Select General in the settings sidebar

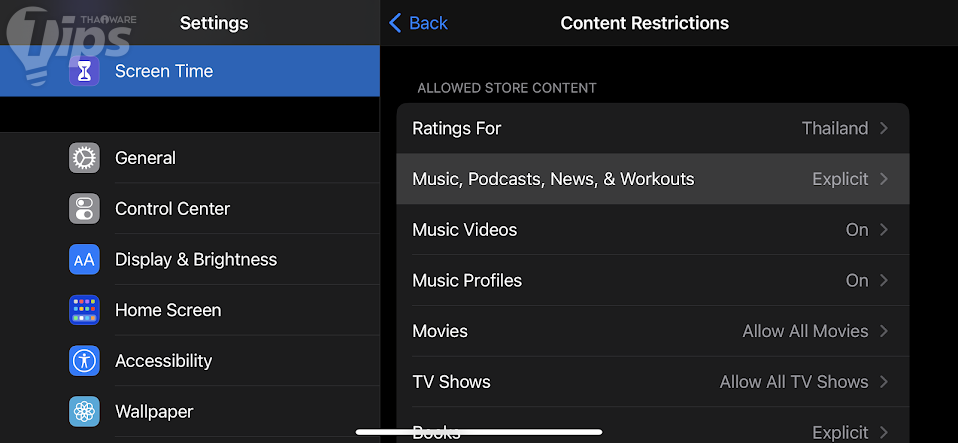[146, 158]
